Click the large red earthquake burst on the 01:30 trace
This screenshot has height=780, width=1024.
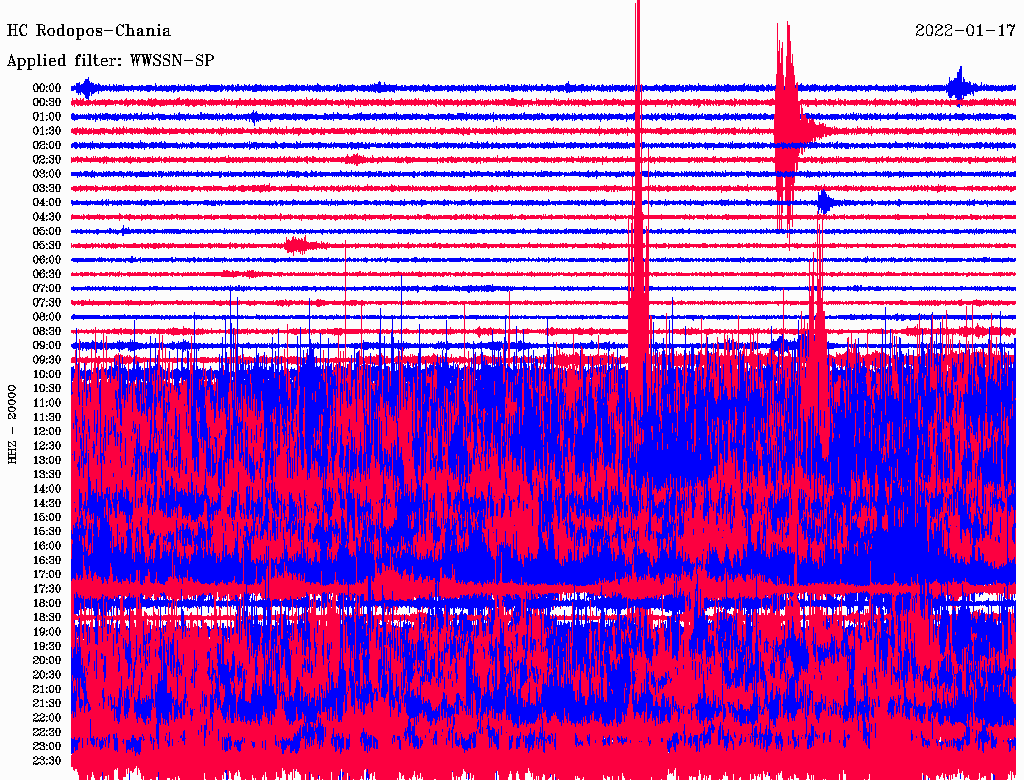(x=790, y=130)
